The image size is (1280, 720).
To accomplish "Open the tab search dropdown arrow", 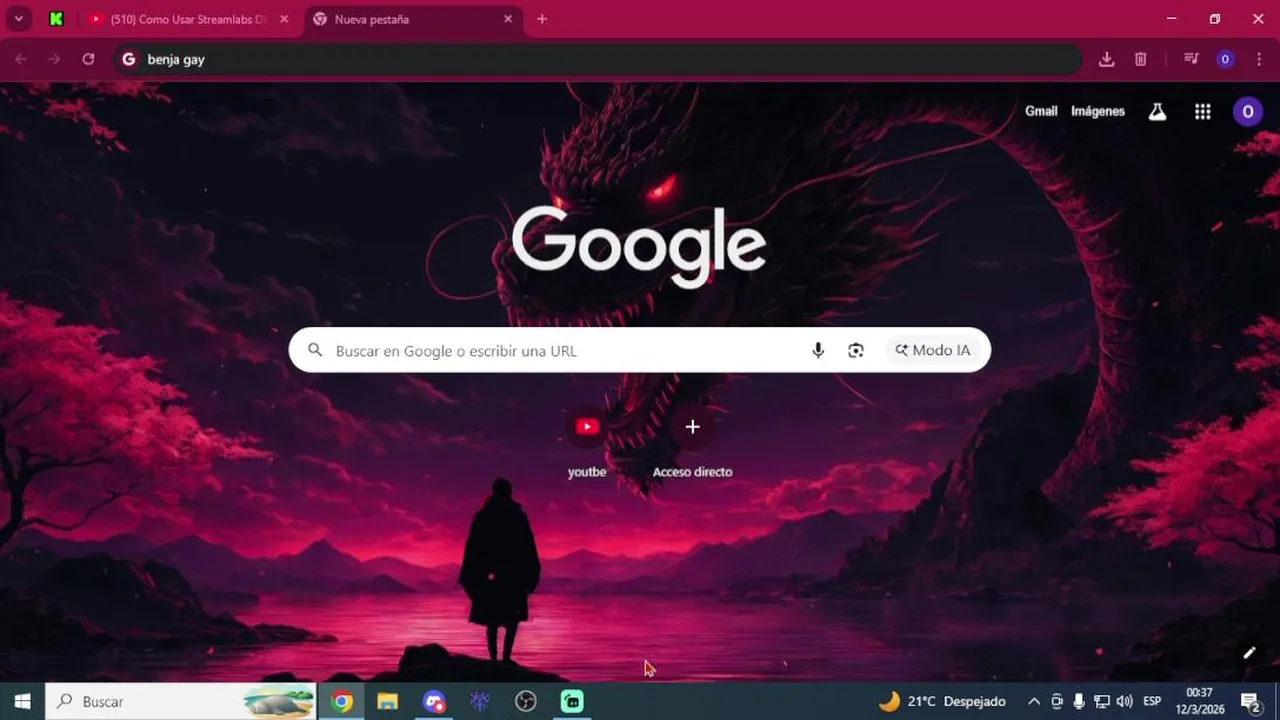I will tap(18, 19).
